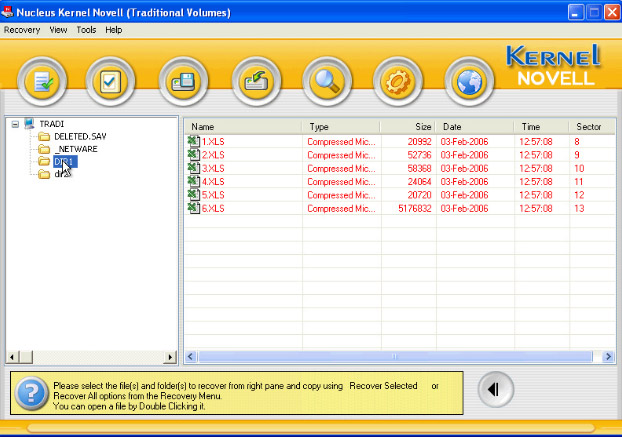Click folder icon next to _NETWARE
The height and width of the screenshot is (437, 622).
(x=44, y=150)
